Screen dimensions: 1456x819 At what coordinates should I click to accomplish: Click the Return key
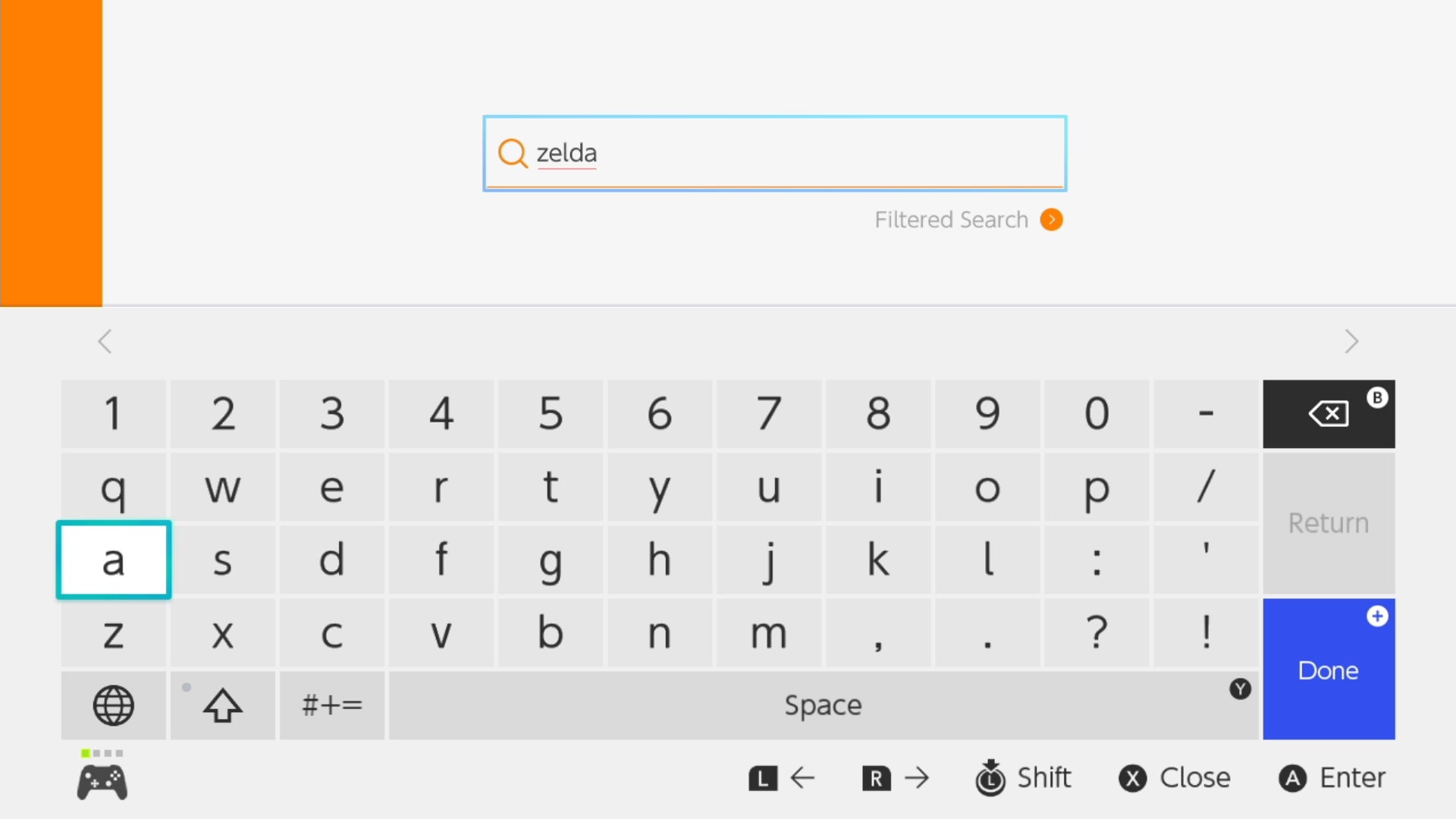coord(1329,523)
